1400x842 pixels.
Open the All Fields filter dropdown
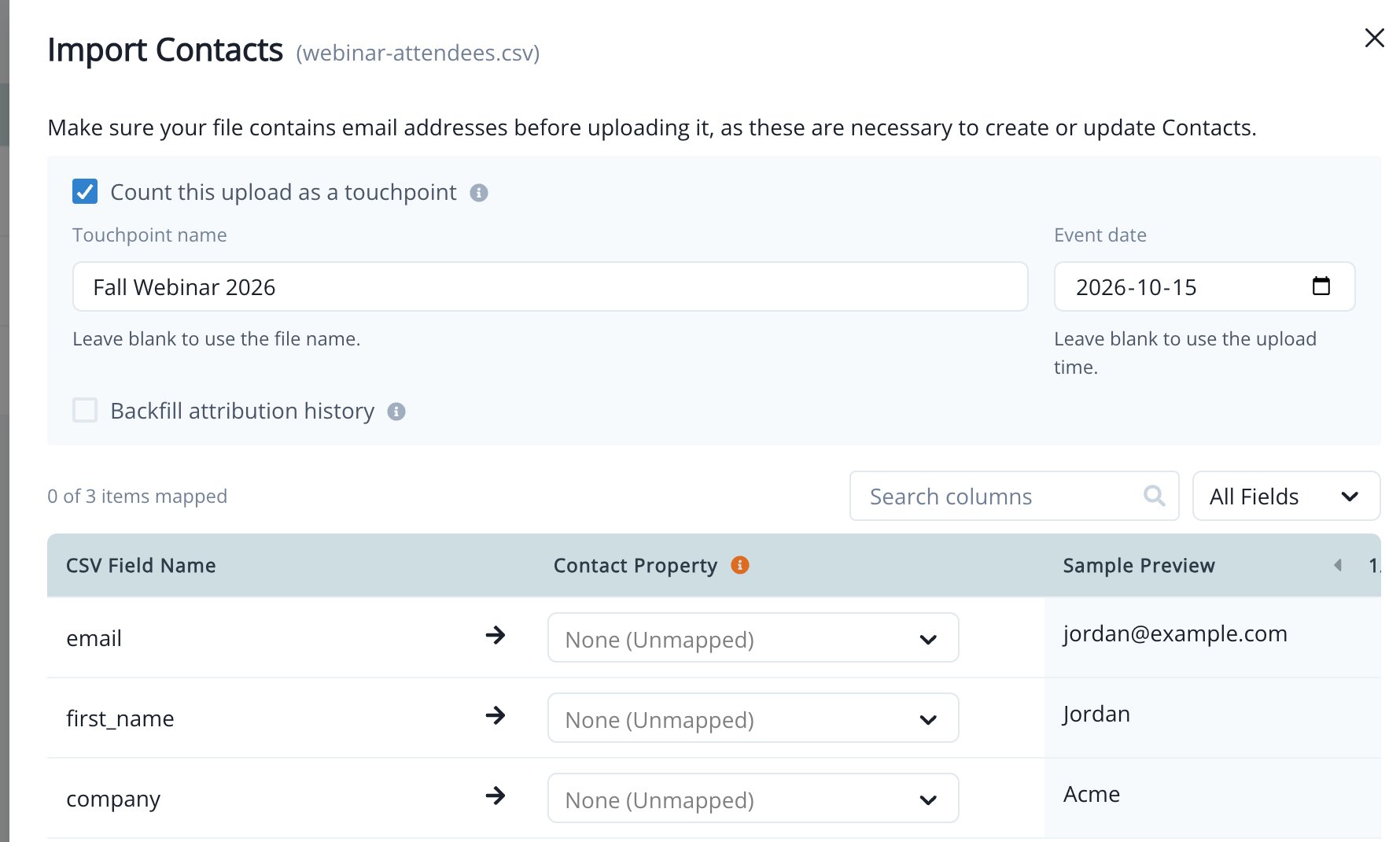[x=1286, y=496]
